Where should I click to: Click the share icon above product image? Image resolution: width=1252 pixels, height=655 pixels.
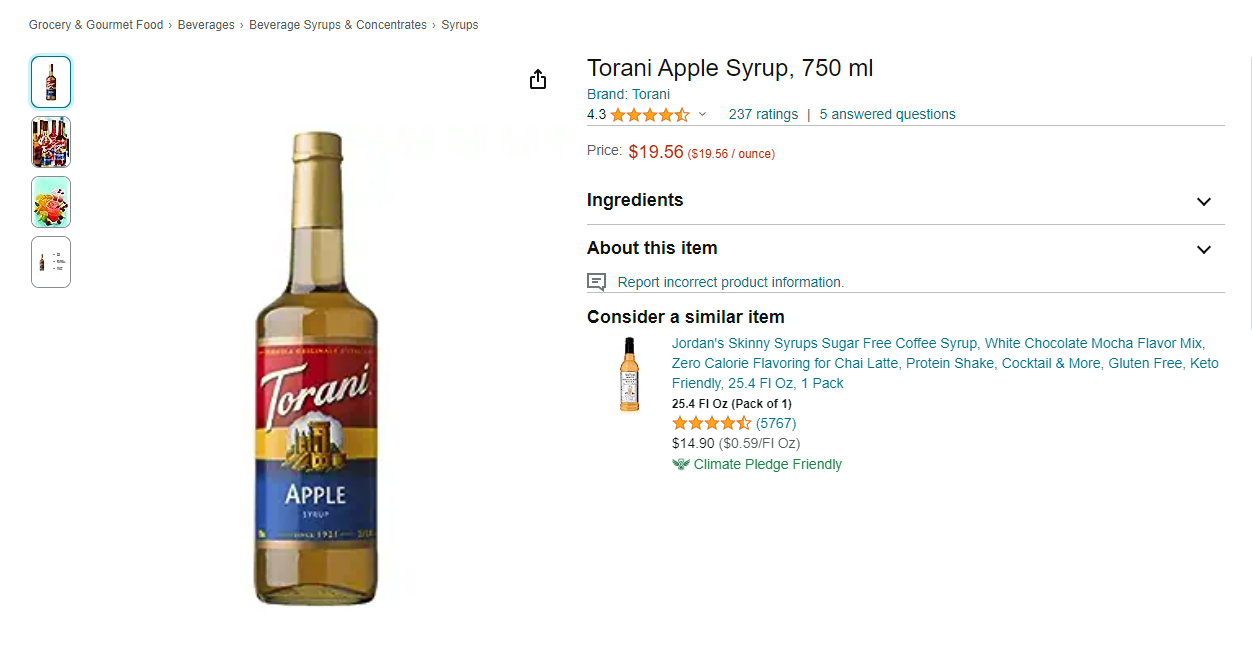pos(538,79)
